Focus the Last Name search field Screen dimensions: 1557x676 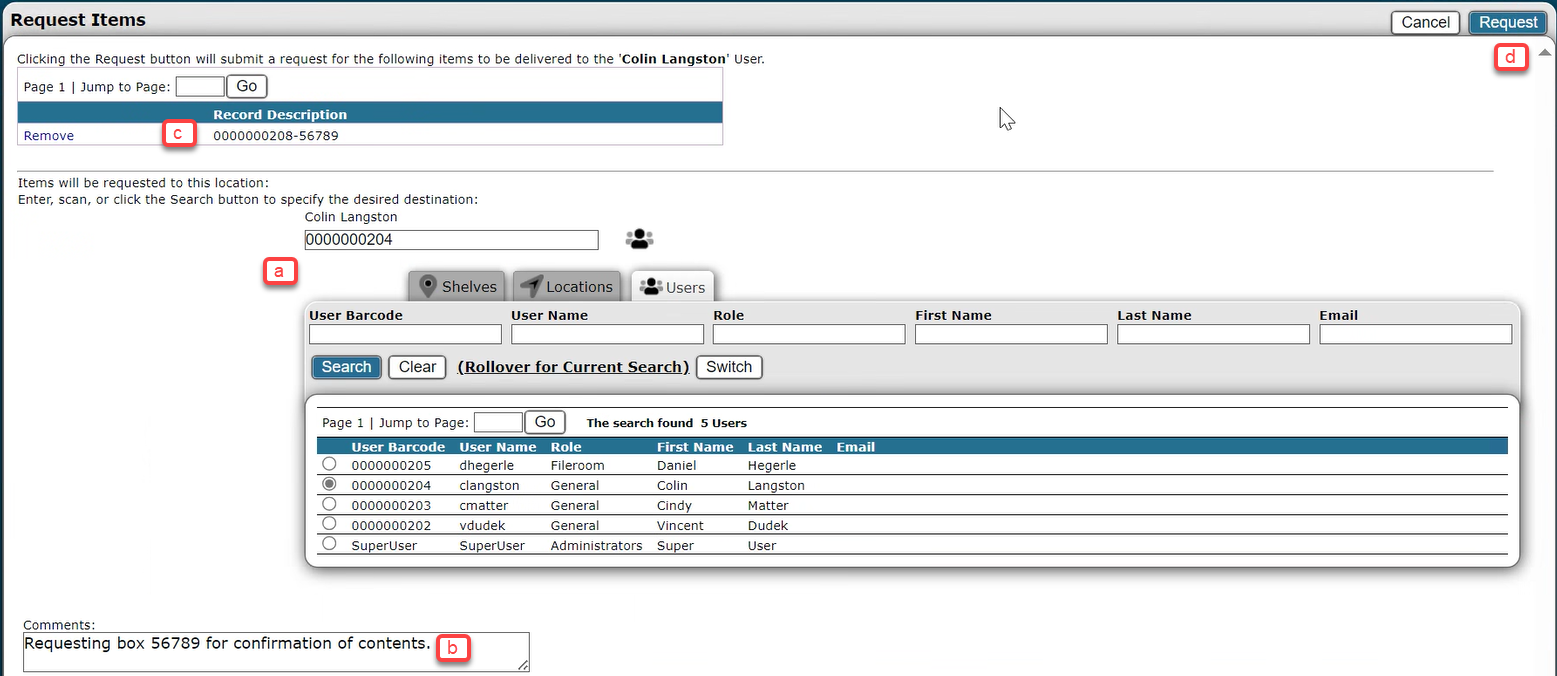point(1213,334)
